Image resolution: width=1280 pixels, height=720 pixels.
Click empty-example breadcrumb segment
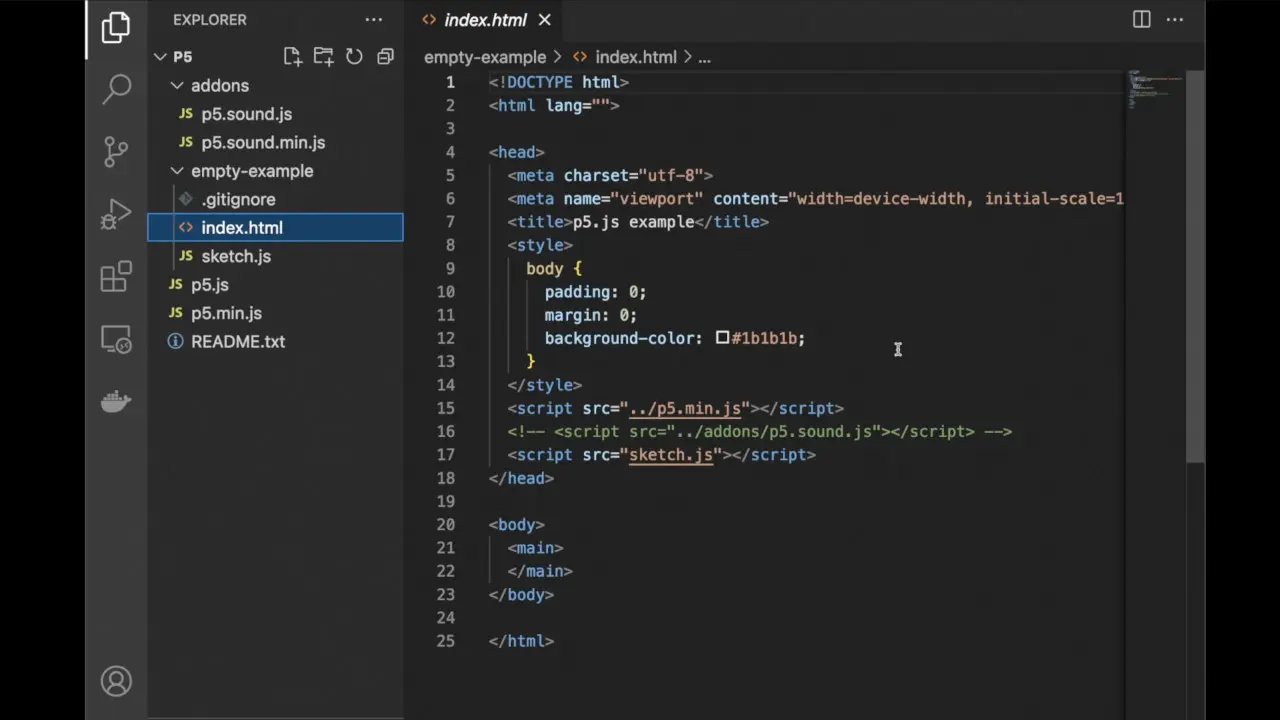[485, 58]
